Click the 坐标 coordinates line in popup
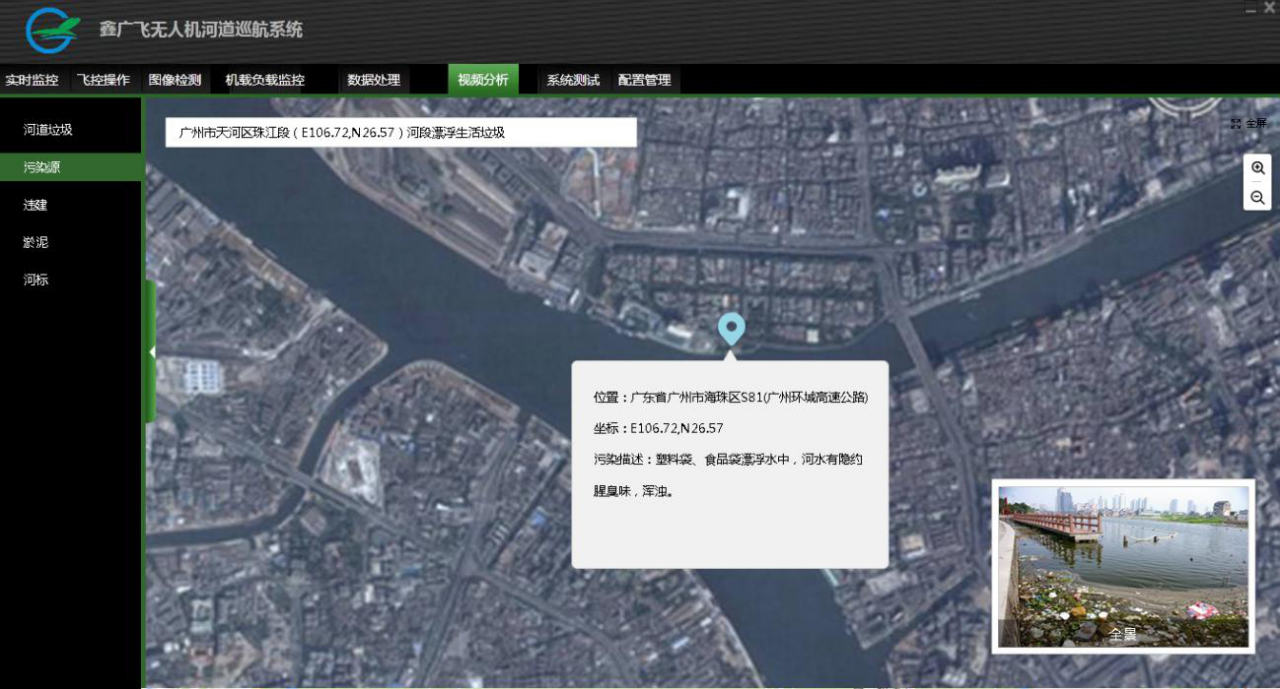1280x689 pixels. click(658, 428)
